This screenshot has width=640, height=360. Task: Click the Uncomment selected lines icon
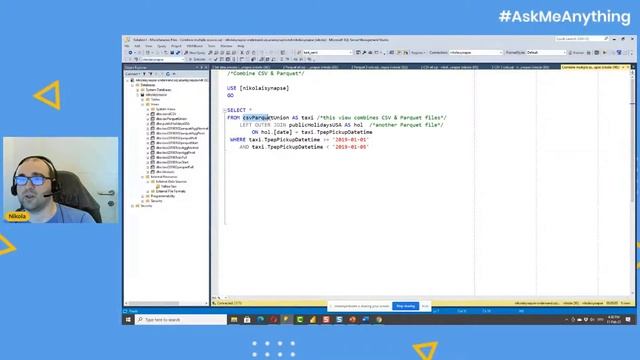point(287,60)
